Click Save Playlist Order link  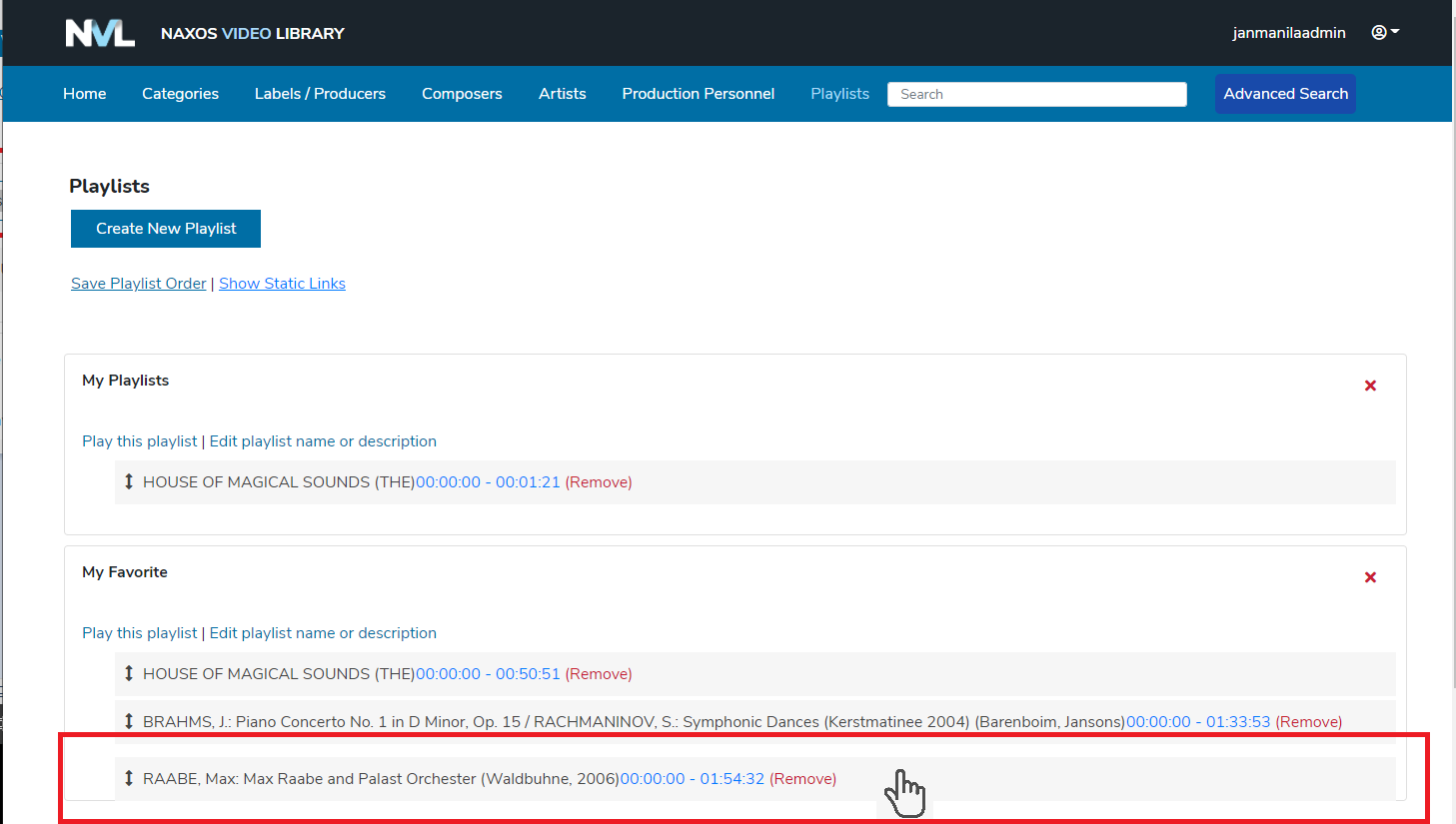pos(139,284)
